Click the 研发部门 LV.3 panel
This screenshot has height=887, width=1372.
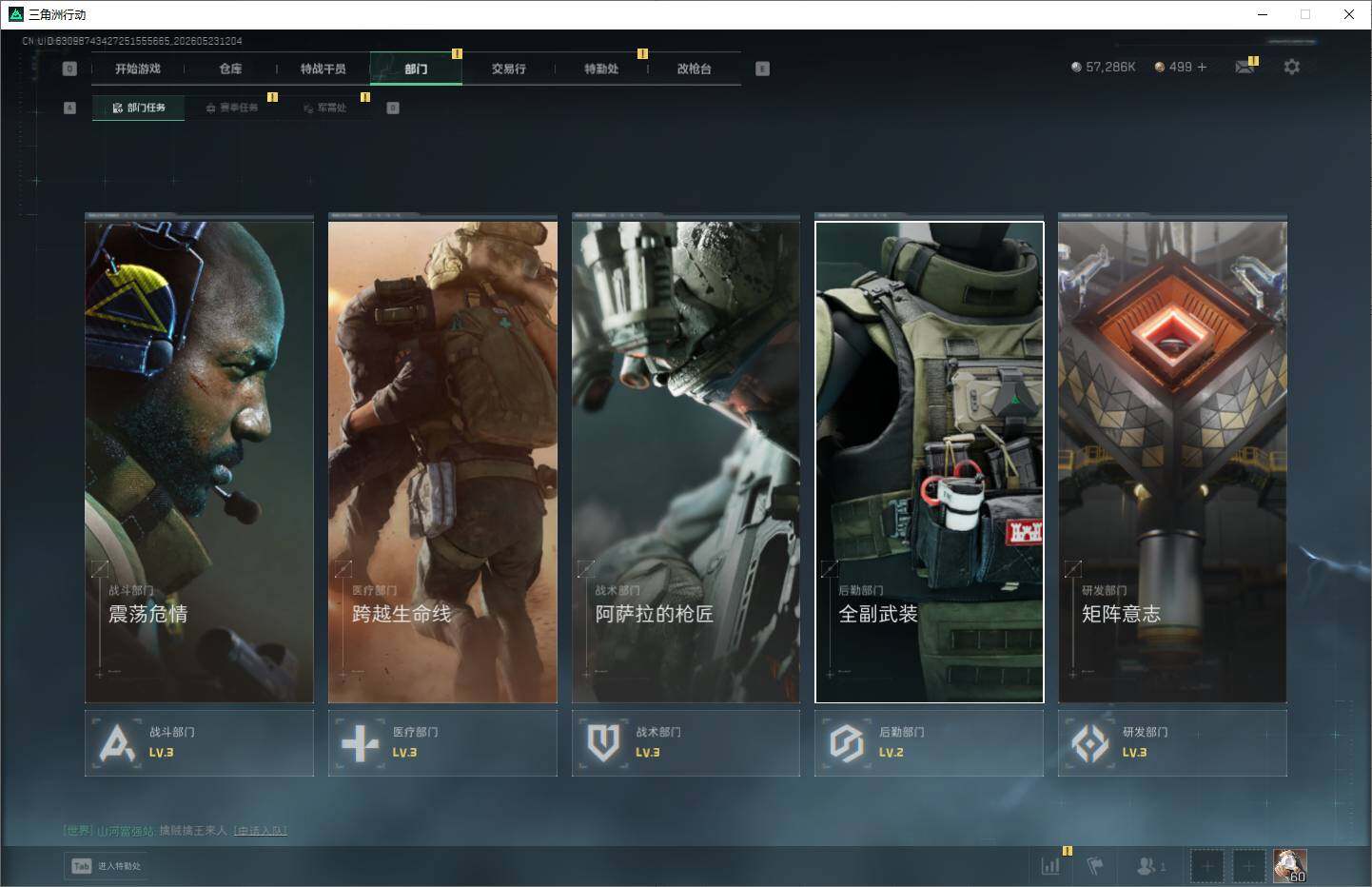point(1172,742)
